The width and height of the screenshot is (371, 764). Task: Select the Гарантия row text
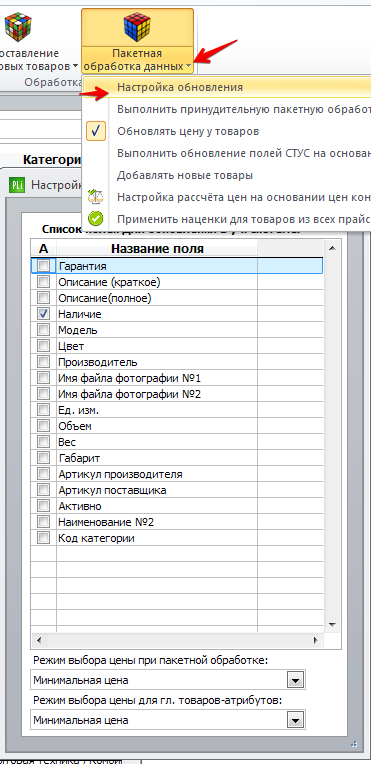tap(82, 266)
